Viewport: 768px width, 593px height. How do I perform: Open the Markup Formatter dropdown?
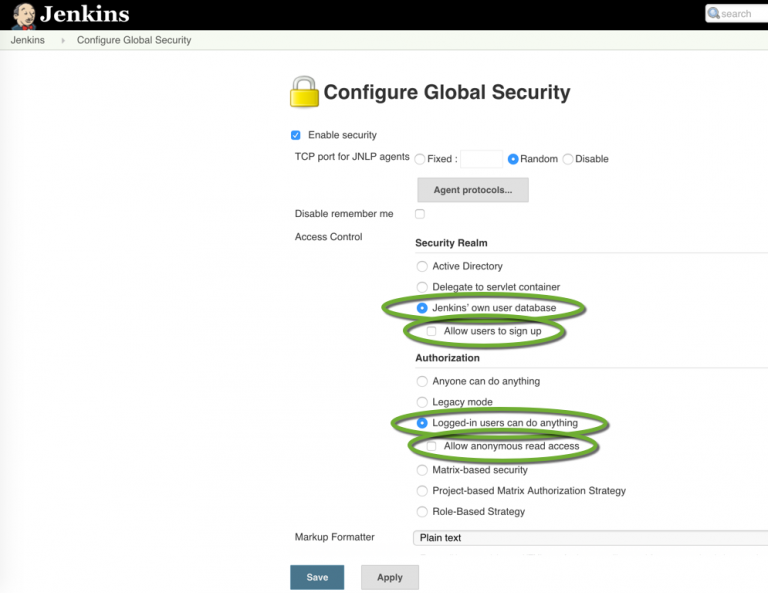point(590,538)
